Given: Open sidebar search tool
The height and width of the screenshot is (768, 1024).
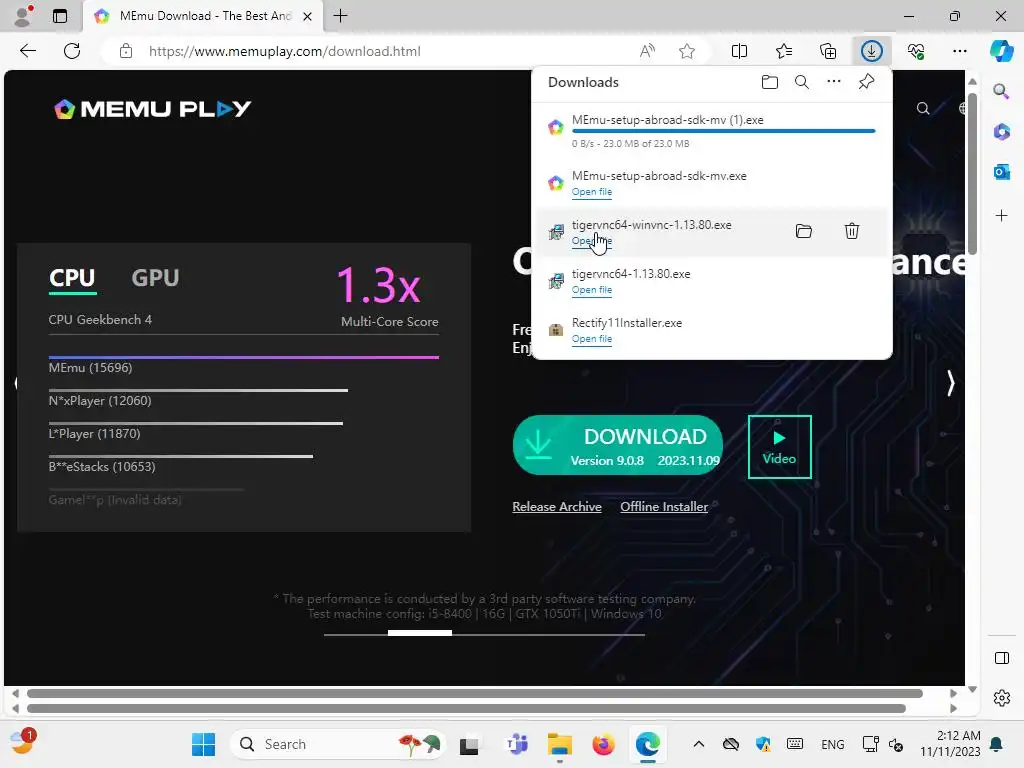Looking at the screenshot, I should [x=1001, y=91].
